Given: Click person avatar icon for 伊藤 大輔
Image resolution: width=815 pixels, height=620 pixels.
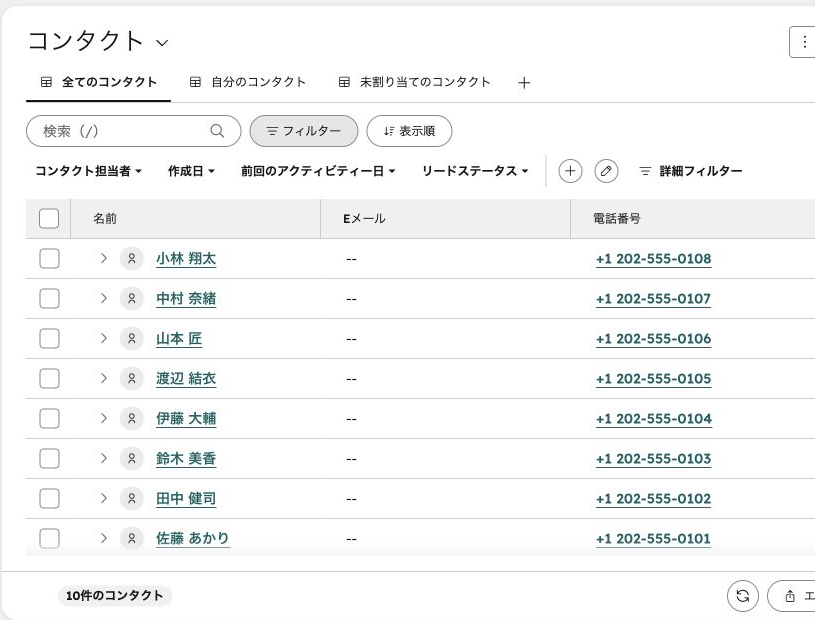Looking at the screenshot, I should point(132,418).
